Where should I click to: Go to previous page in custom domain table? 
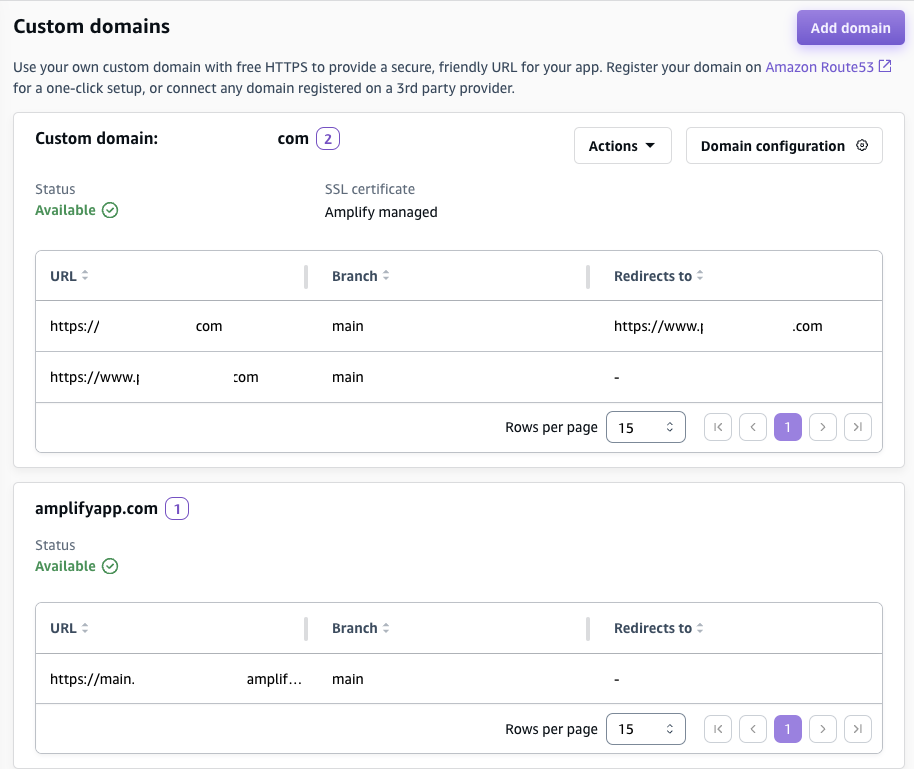point(752,428)
